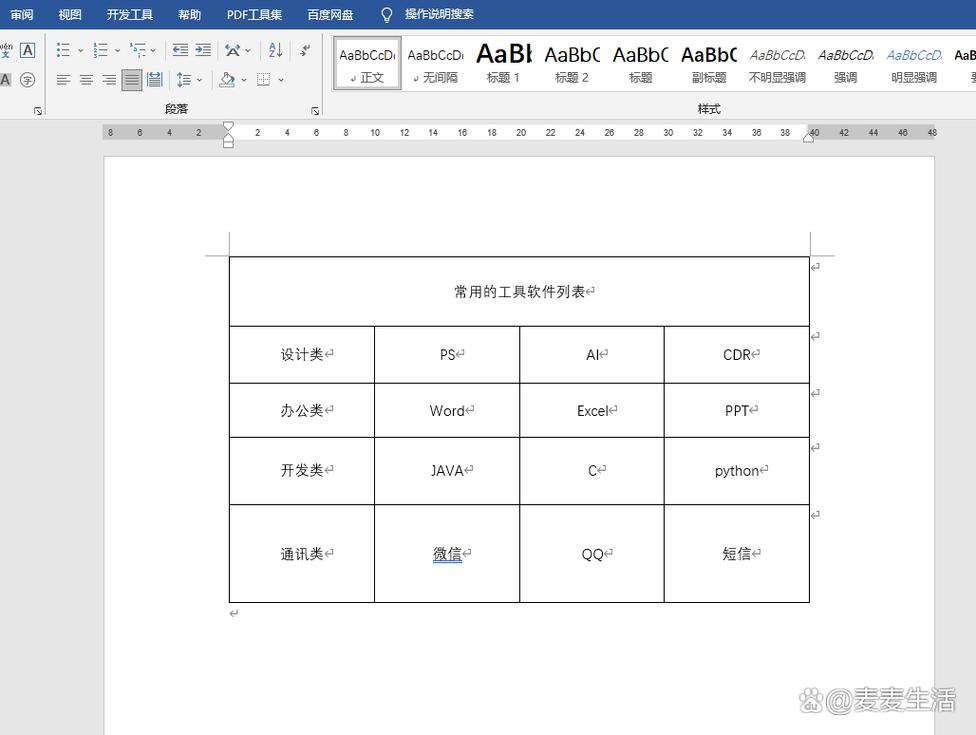Click the right indent marker on ruler
976x735 pixels.
809,138
